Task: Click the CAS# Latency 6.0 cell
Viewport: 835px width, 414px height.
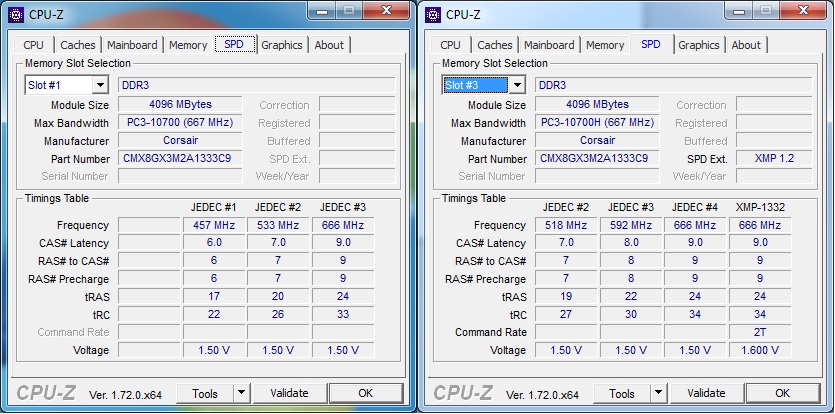Action: coord(214,242)
